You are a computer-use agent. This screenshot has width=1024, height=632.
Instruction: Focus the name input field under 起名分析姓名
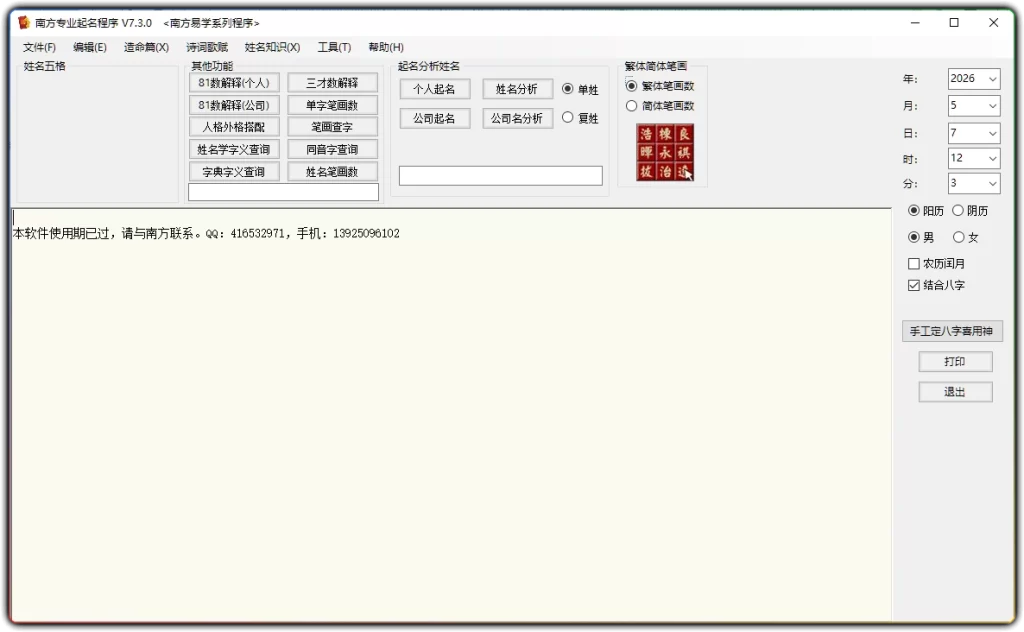tap(501, 176)
